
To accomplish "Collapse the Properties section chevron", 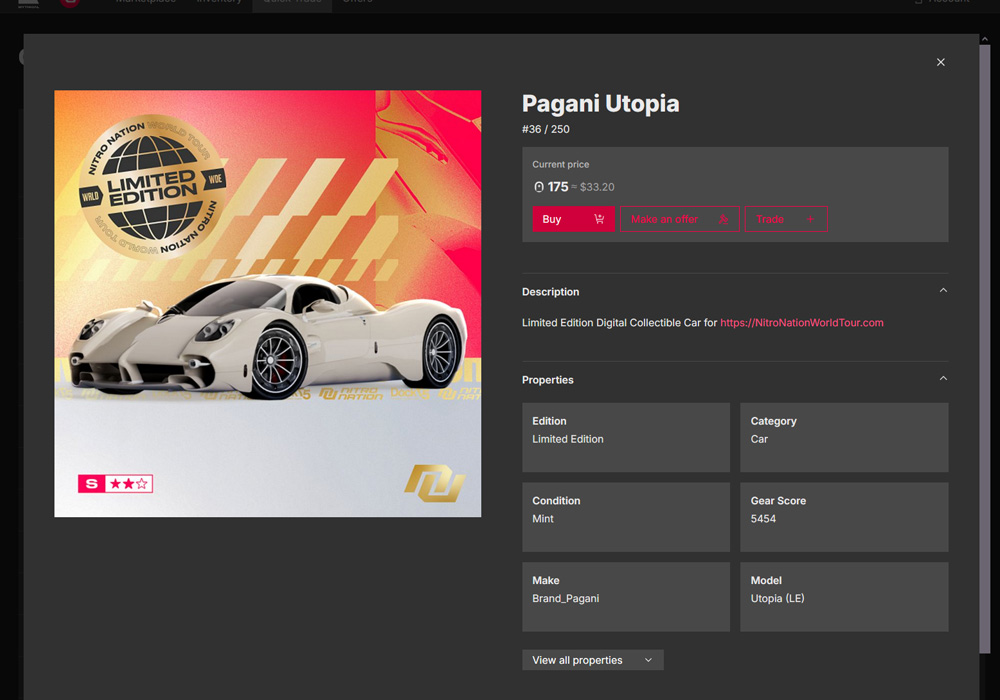I will pyautogui.click(x=943, y=379).
